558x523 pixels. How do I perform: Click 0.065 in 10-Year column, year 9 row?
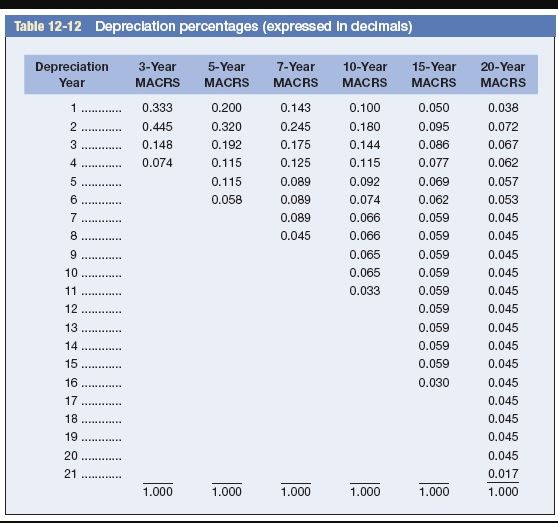click(364, 255)
